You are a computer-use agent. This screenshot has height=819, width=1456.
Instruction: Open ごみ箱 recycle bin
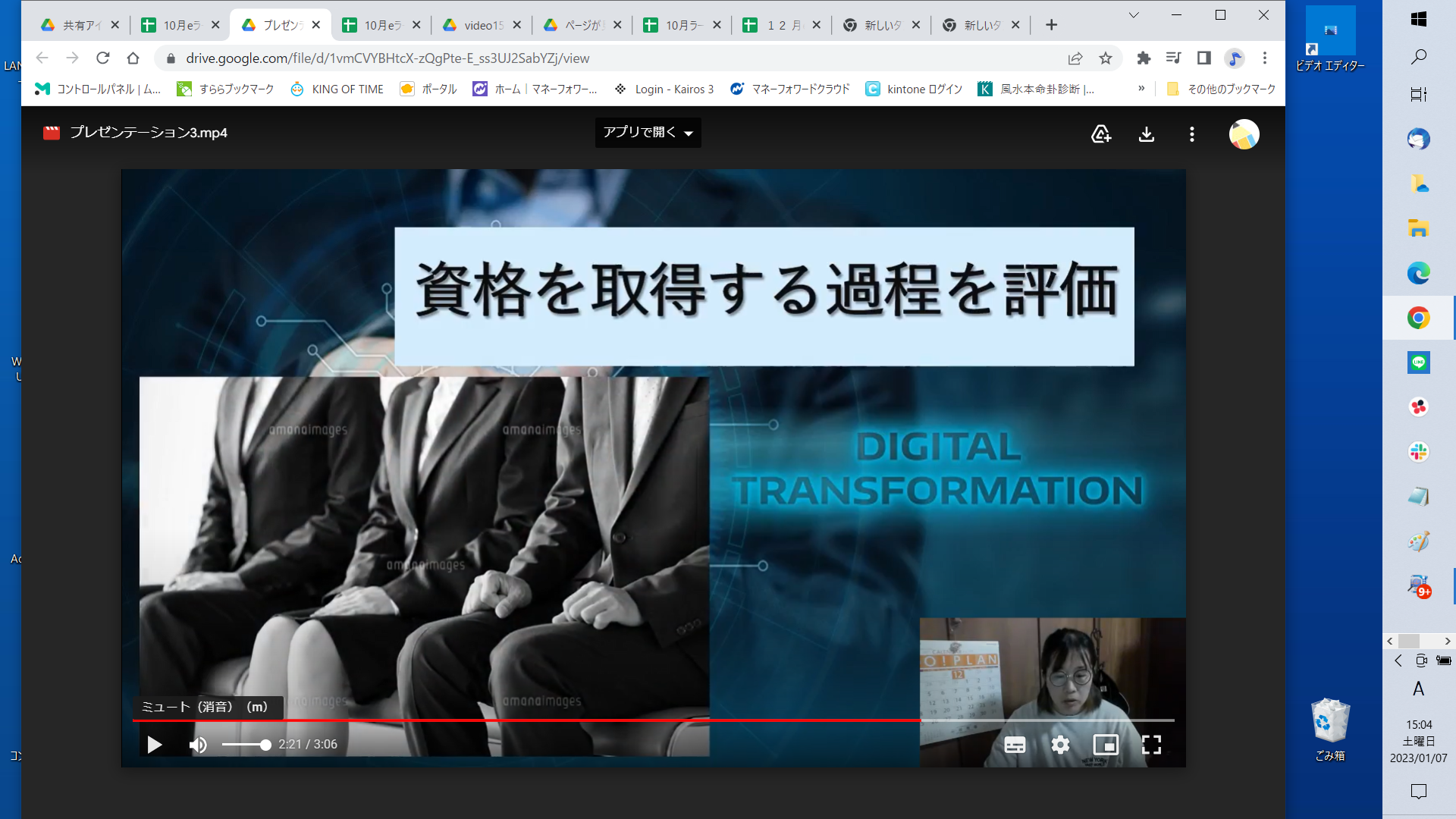click(1330, 729)
